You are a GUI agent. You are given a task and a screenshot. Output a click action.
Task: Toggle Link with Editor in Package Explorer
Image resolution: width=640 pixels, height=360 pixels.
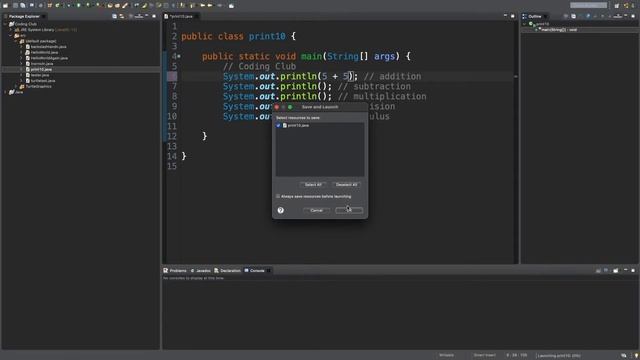coord(122,16)
